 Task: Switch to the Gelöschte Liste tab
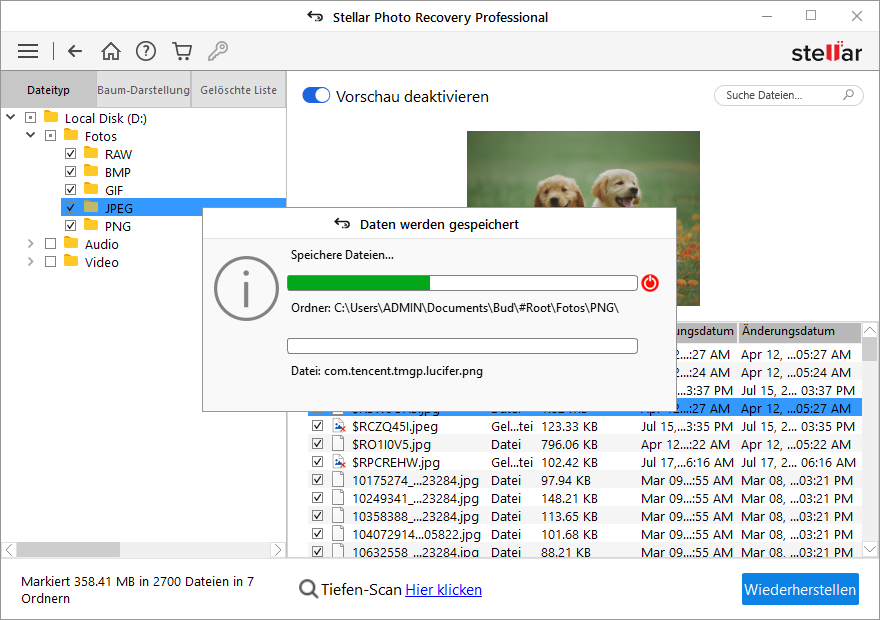[x=238, y=90]
